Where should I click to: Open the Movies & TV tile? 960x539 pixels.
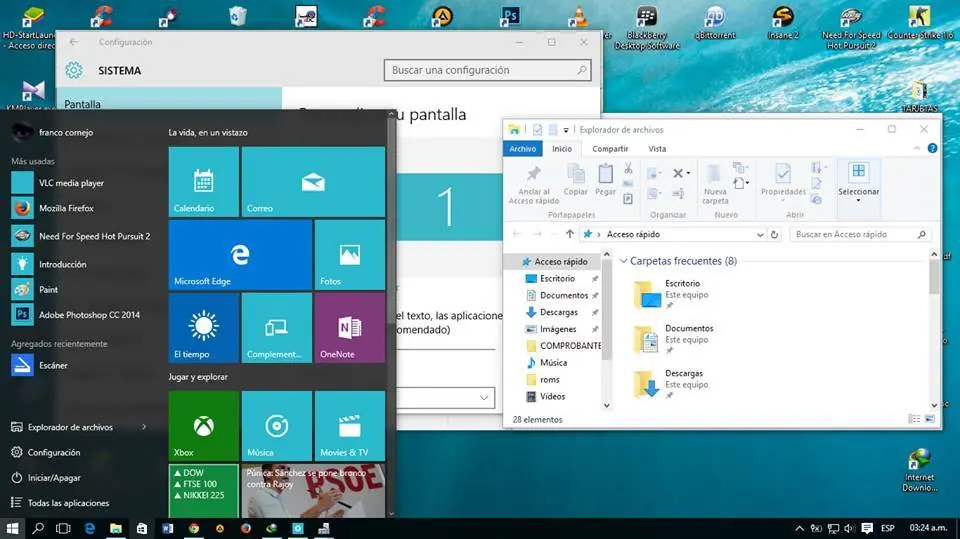350,426
